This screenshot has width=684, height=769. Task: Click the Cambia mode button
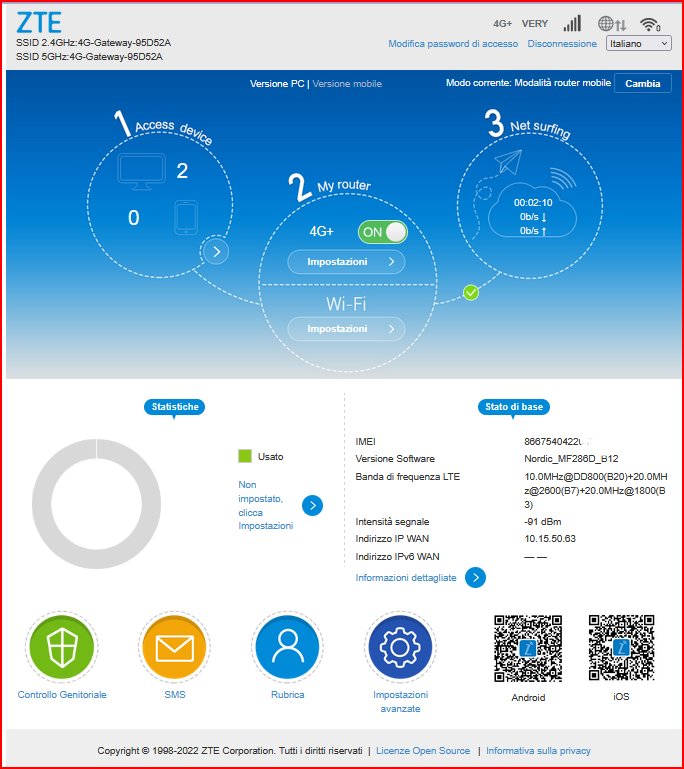click(x=642, y=84)
